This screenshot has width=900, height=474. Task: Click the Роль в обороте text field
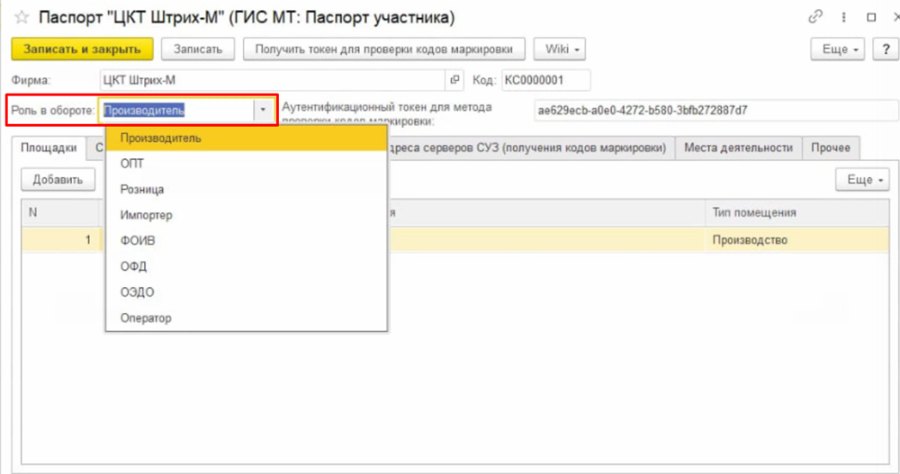coord(177,110)
